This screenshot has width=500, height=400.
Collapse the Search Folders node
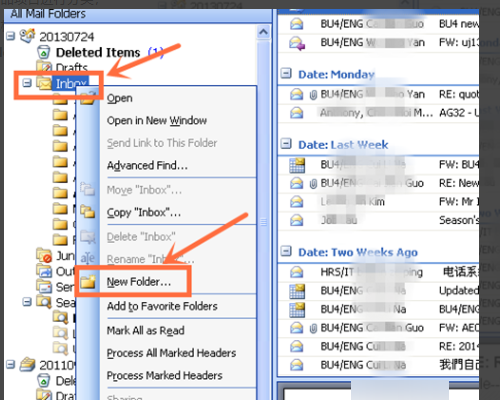[27, 302]
